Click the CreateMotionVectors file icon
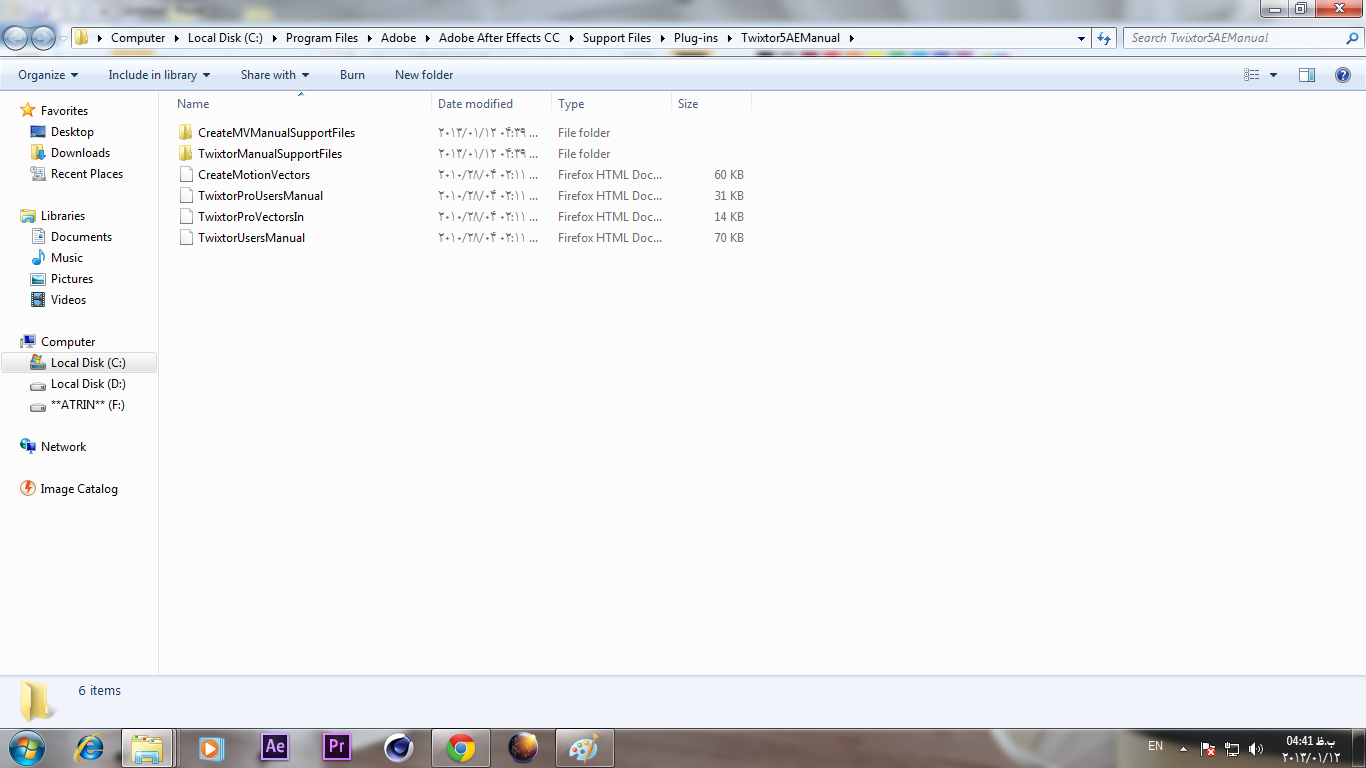The height and width of the screenshot is (768, 1366). click(x=185, y=175)
